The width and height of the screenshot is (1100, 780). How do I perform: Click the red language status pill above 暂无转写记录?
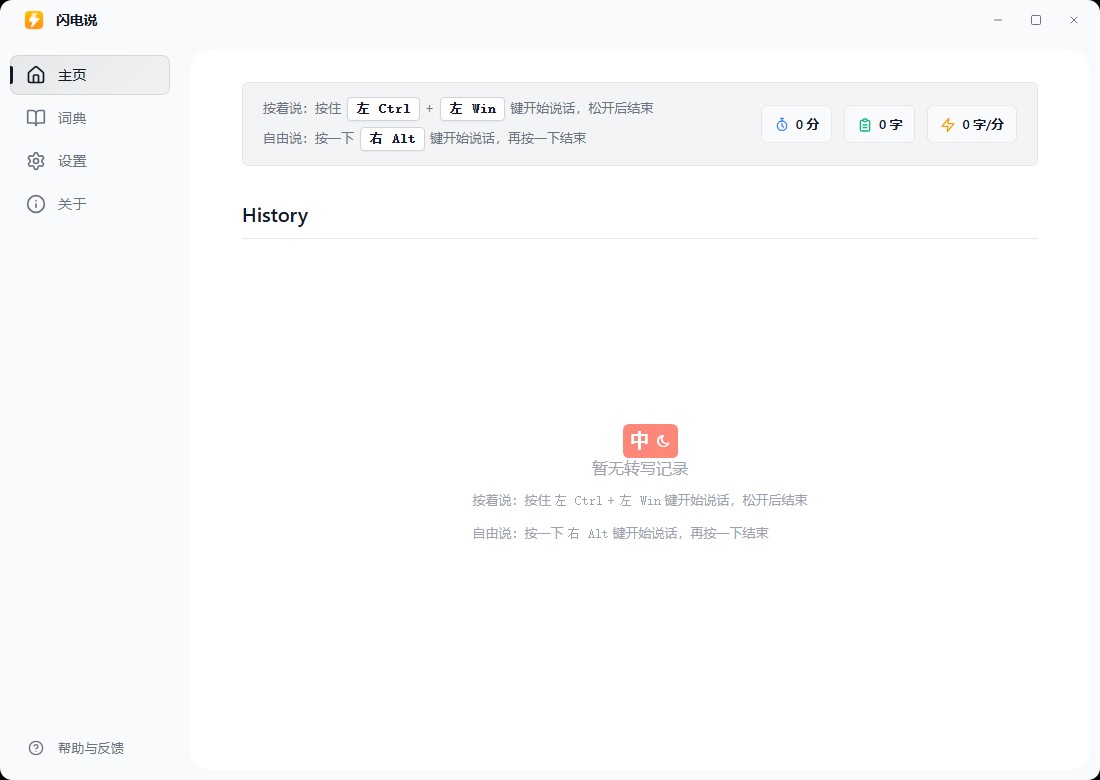(x=650, y=440)
